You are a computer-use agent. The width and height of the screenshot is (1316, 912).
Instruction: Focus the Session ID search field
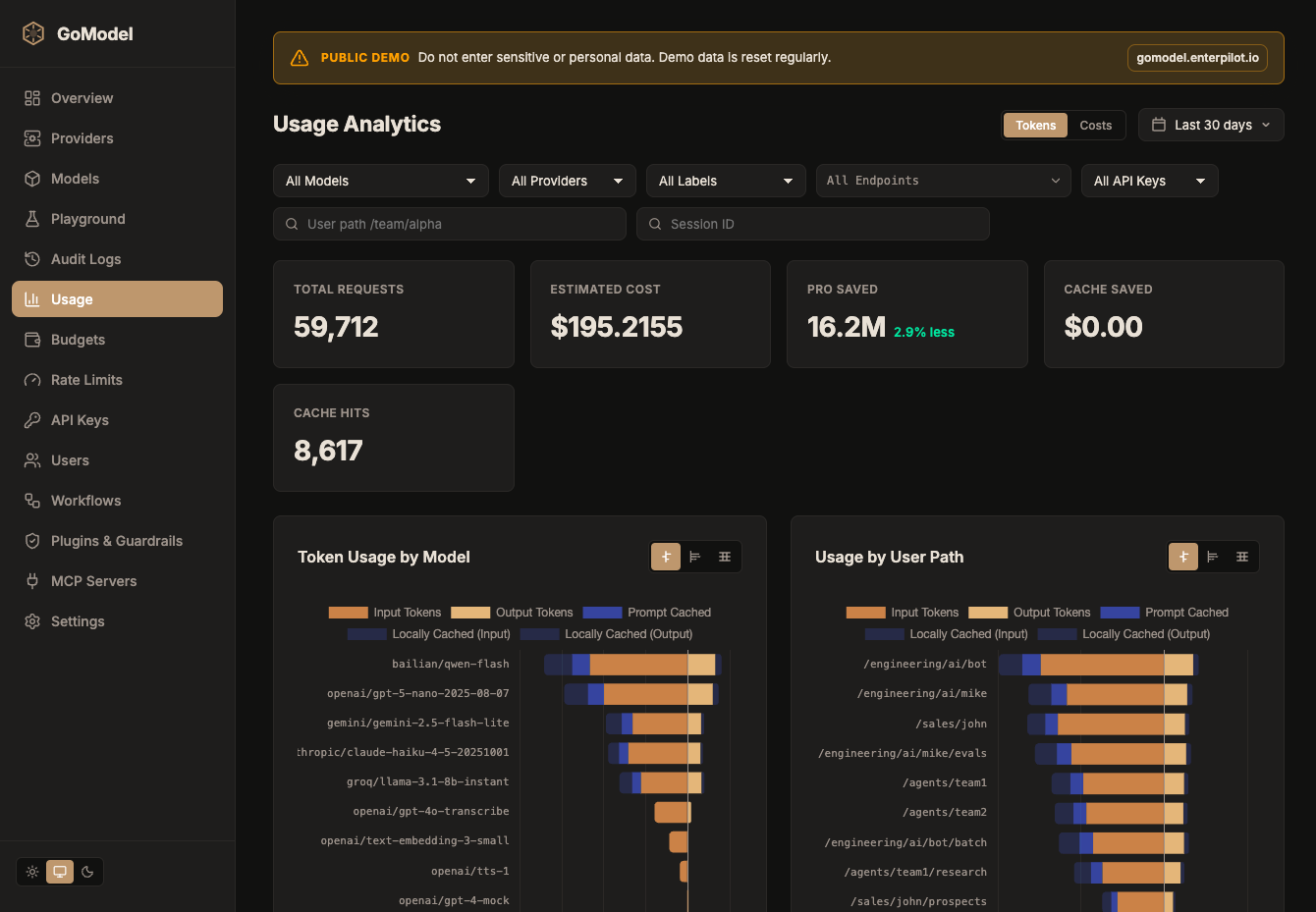[813, 224]
